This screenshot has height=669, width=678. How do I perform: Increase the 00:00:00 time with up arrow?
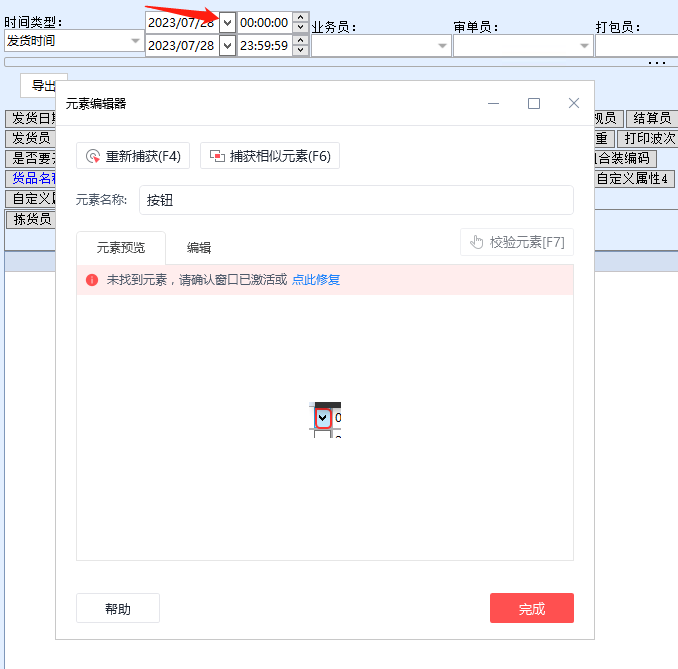tap(301, 18)
